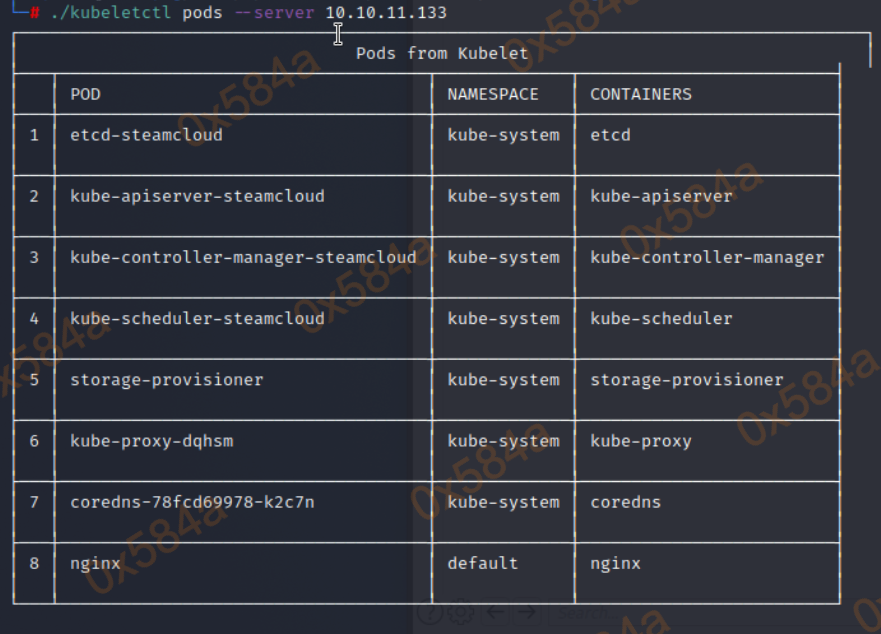Click the kube-controller-manager-steamcloud pod name
881x634 pixels.
pos(243,257)
